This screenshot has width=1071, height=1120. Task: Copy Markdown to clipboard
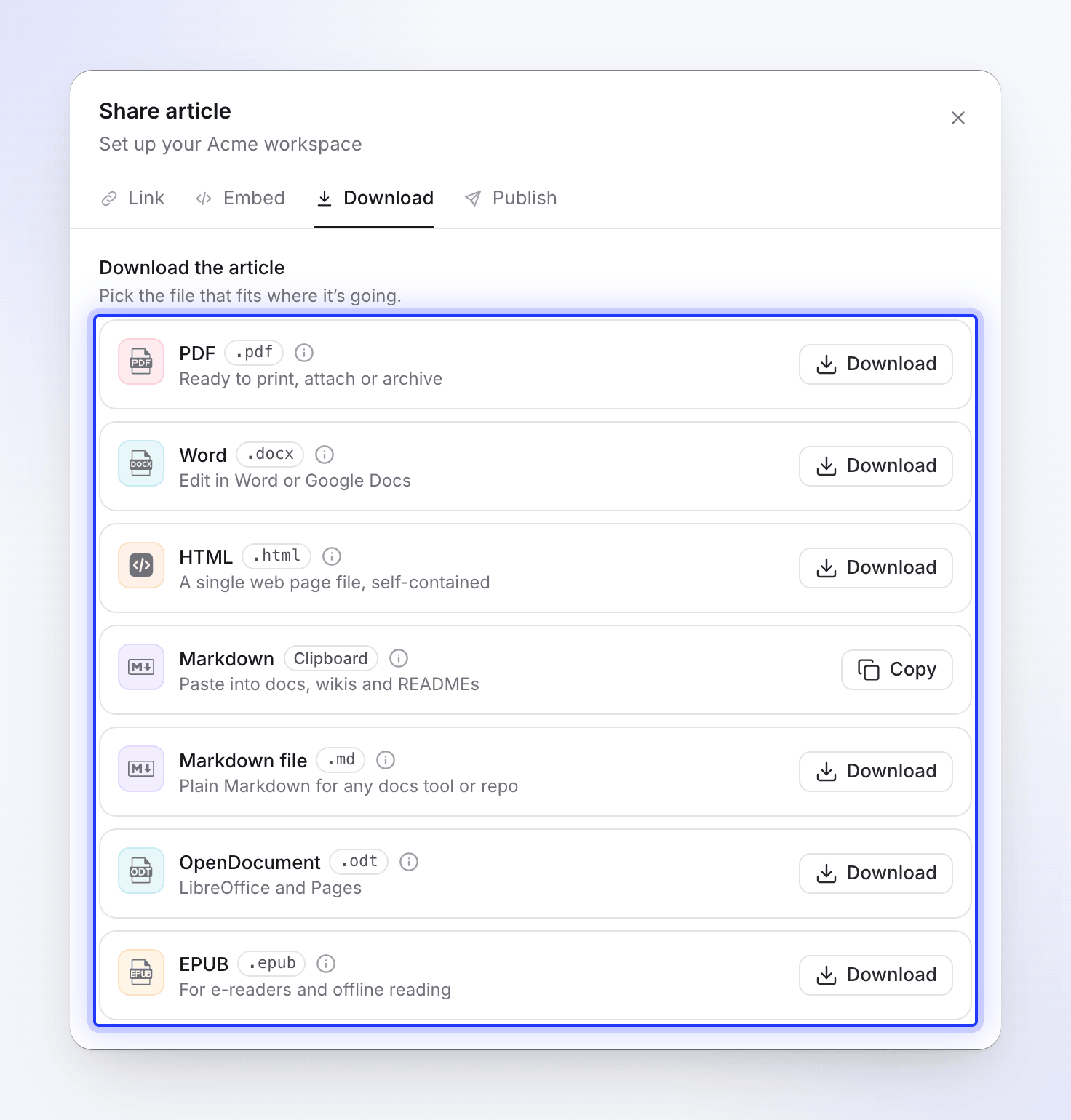pos(897,670)
